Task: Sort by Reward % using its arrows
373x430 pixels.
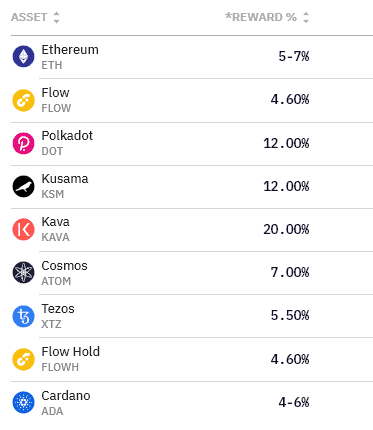Action: point(306,17)
